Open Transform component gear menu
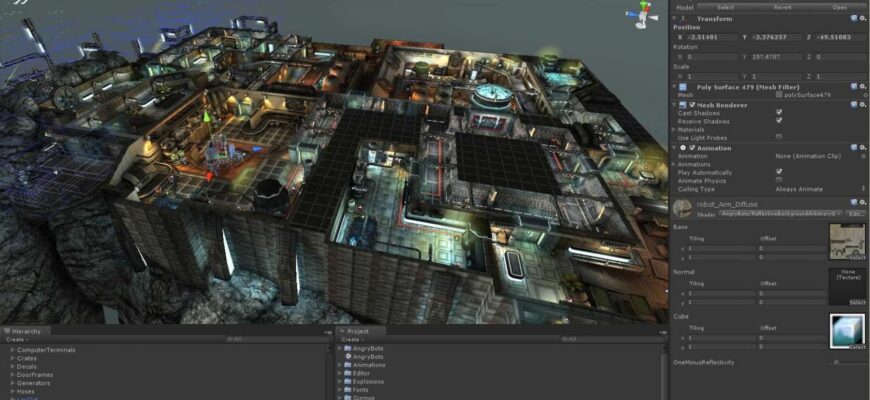Image resolution: width=870 pixels, height=400 pixels. click(862, 18)
